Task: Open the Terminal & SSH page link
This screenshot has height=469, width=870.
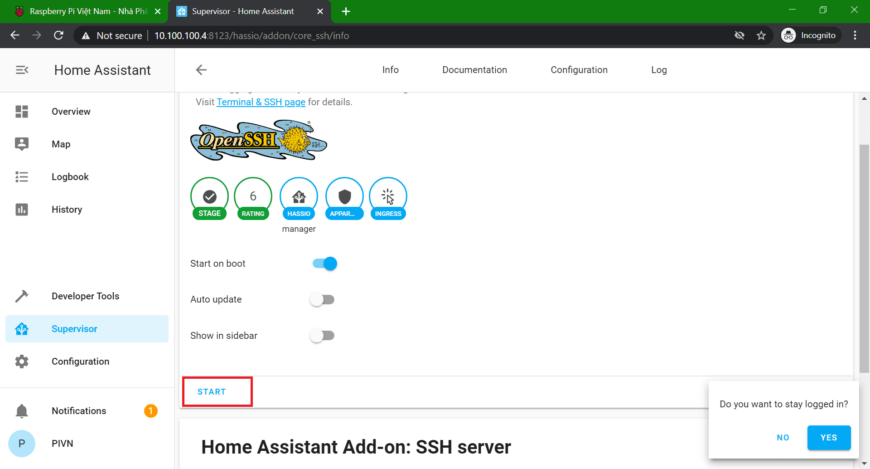Action: [260, 102]
